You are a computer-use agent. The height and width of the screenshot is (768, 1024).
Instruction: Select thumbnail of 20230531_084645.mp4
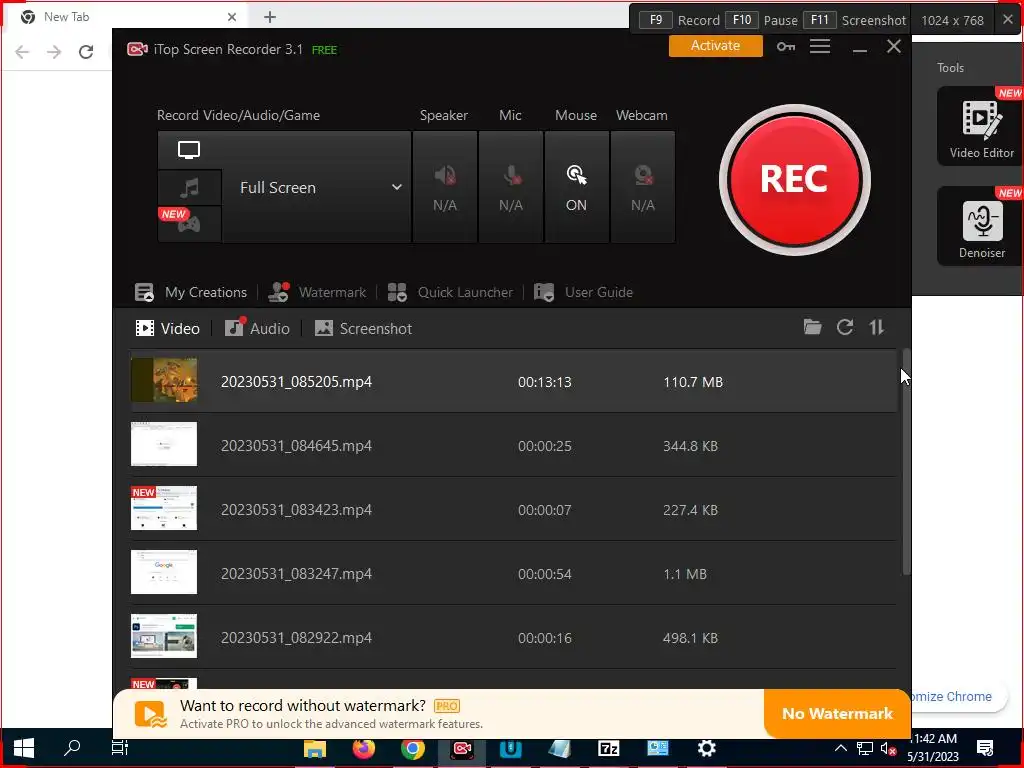164,444
